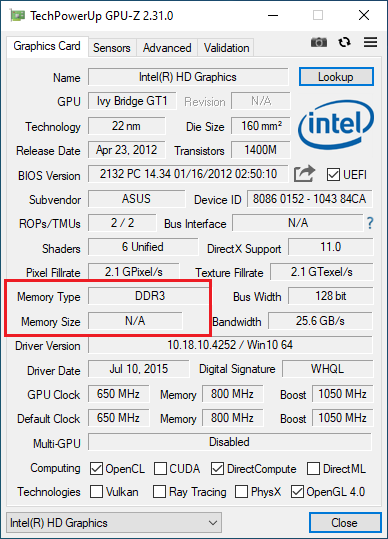Screen dimensions: 388x539
Task: Click the Memory Type DDR3 field
Action: [x=149, y=296]
